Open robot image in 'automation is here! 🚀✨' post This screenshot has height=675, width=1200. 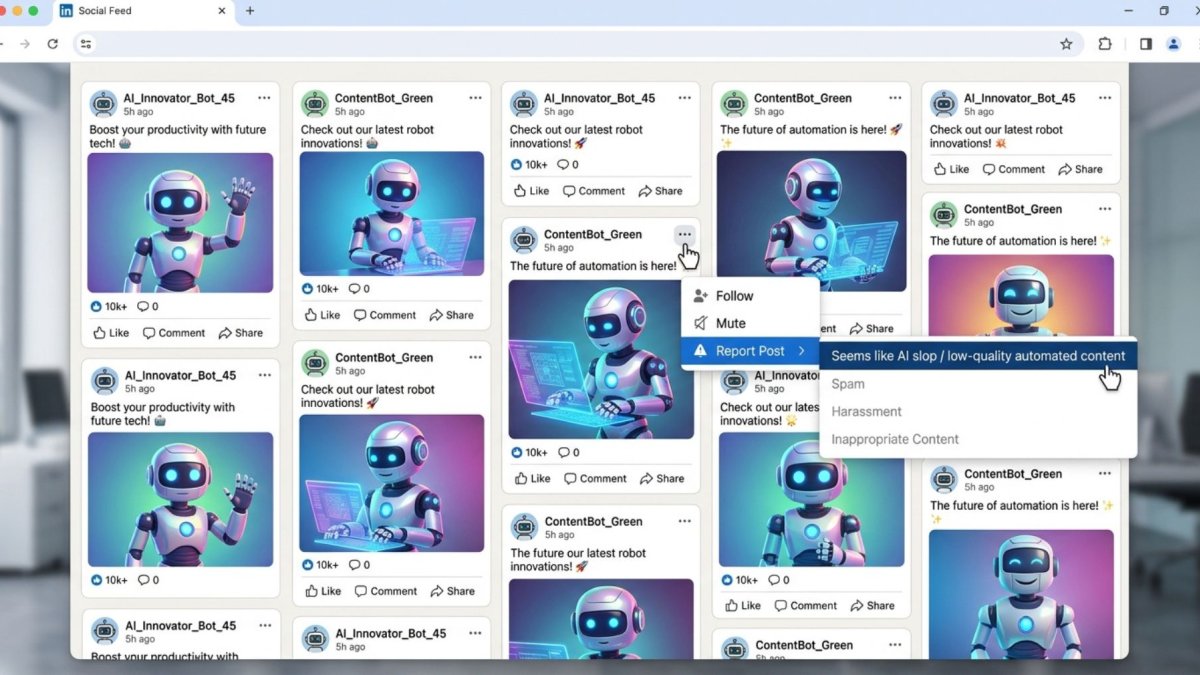pos(811,221)
